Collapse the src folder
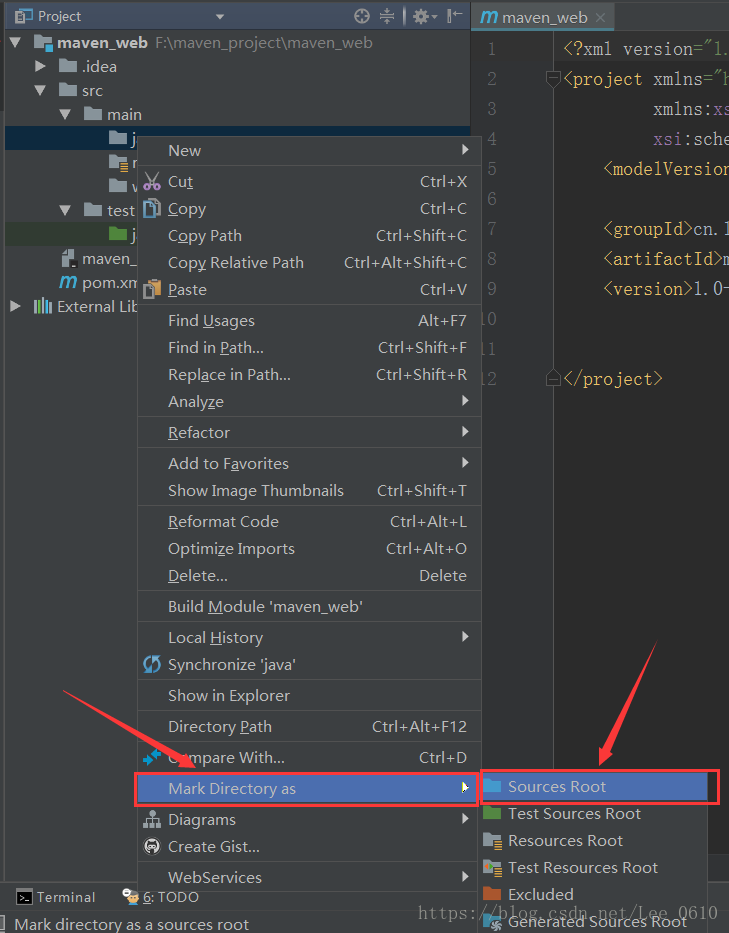The width and height of the screenshot is (729, 933). (x=40, y=90)
